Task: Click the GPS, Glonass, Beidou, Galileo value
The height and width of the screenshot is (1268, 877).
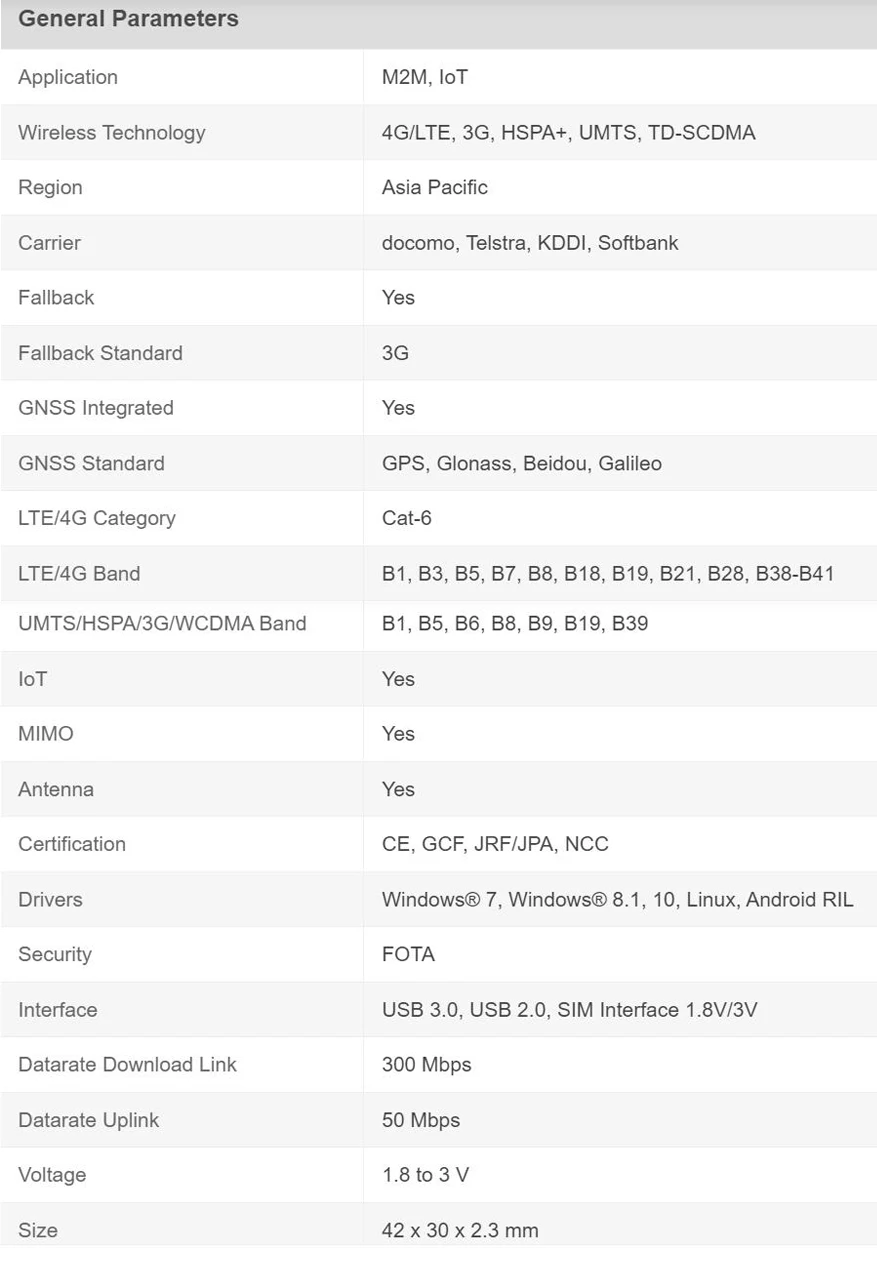Action: click(x=521, y=463)
